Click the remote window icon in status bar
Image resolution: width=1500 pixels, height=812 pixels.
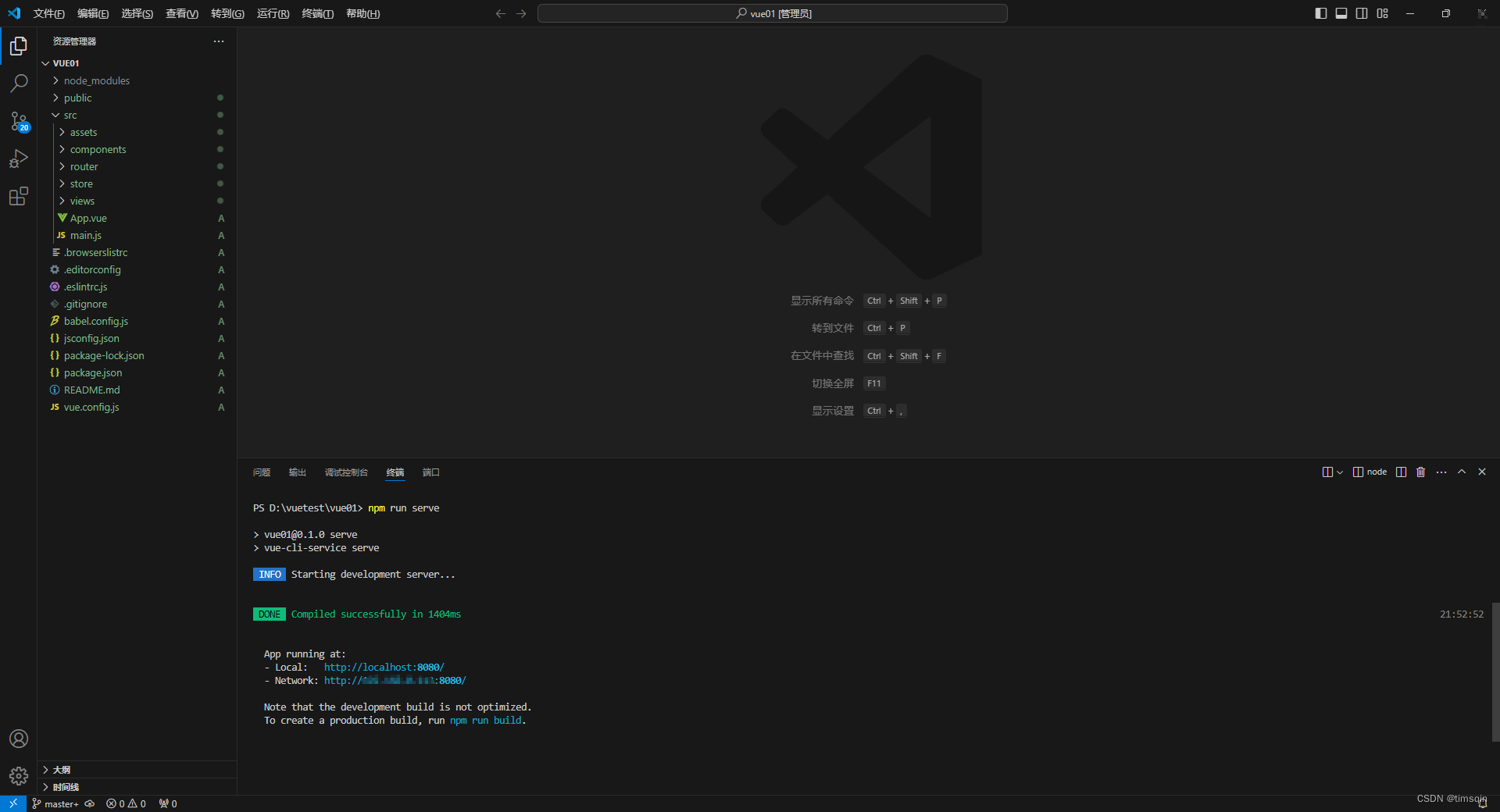13,803
